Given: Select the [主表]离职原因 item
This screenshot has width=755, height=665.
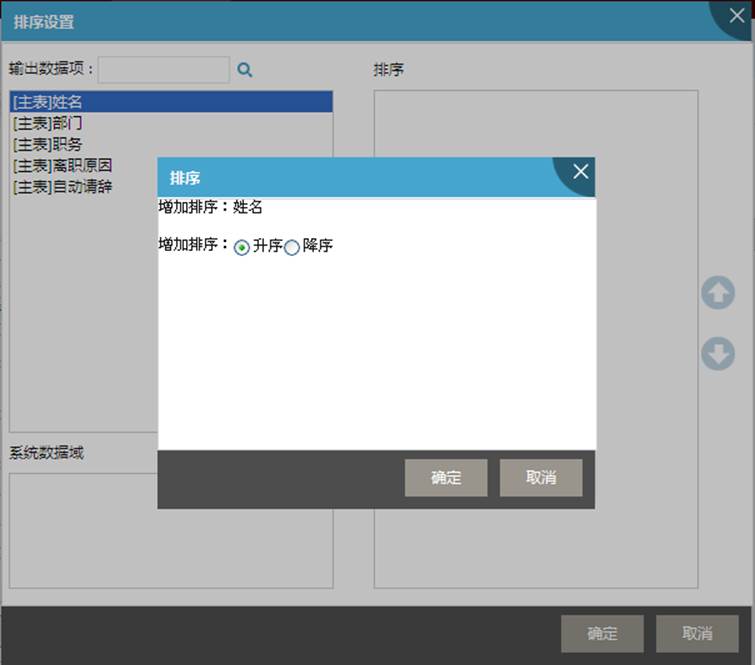Looking at the screenshot, I should coord(62,165).
